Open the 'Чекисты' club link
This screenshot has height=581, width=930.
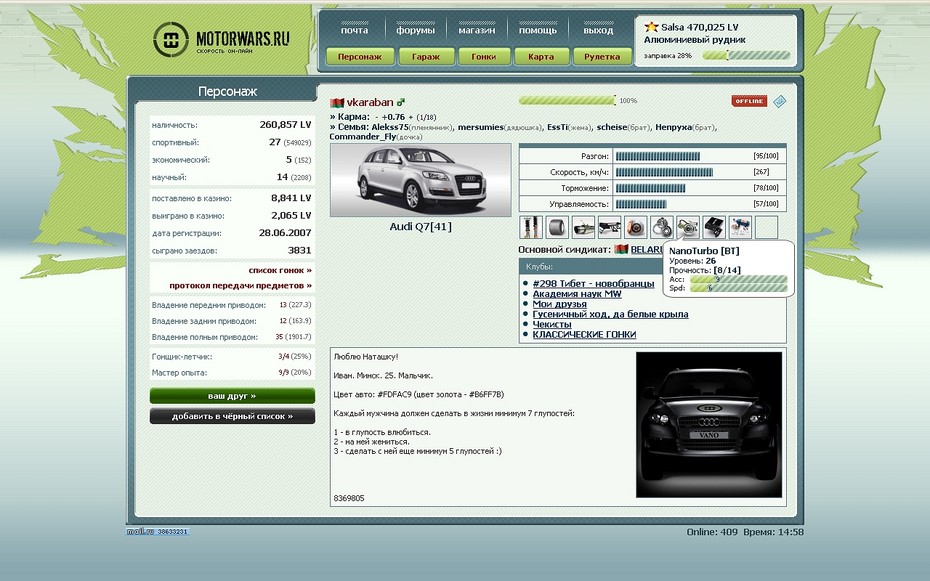coord(552,324)
